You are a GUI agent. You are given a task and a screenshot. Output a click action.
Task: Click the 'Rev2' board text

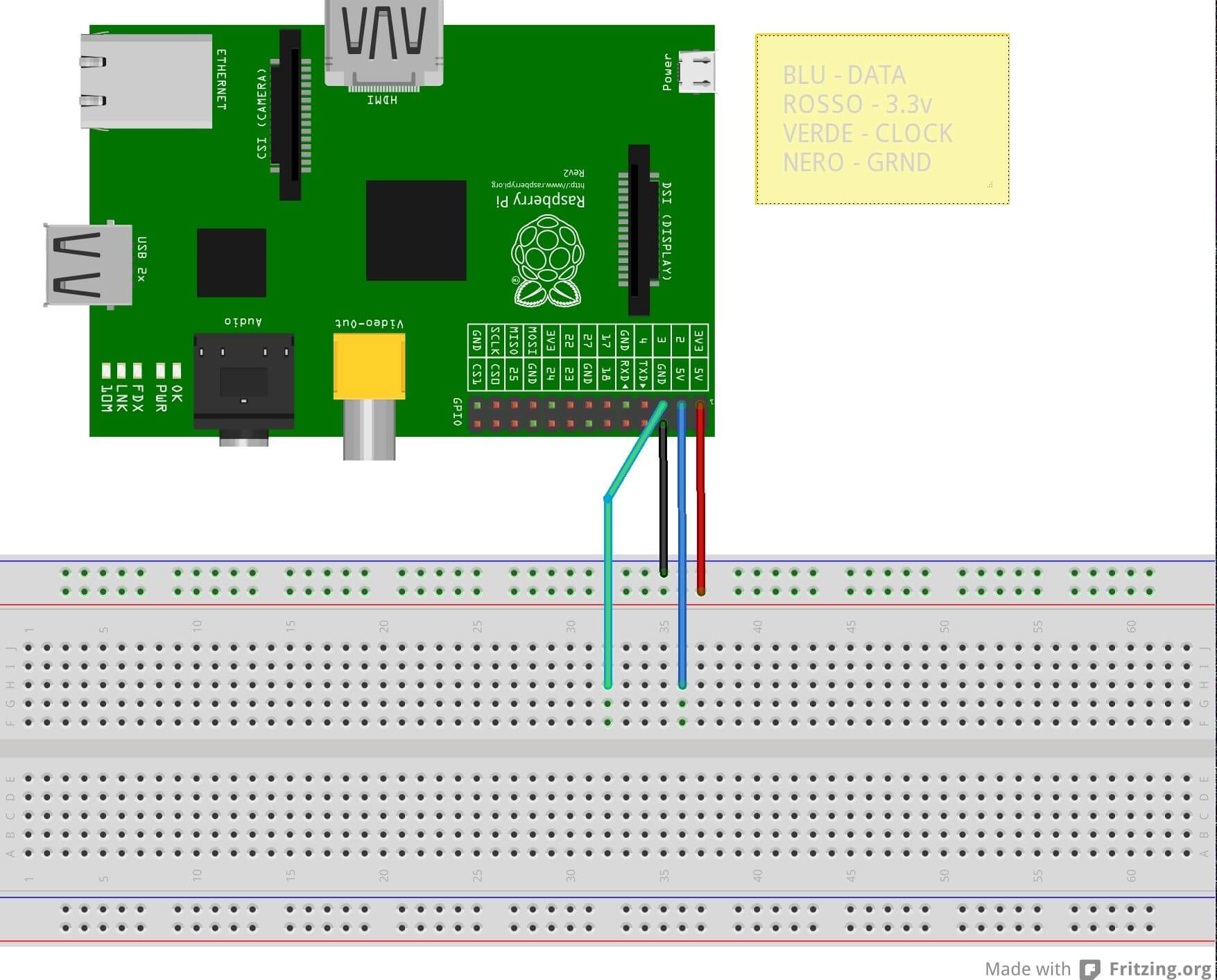[573, 172]
